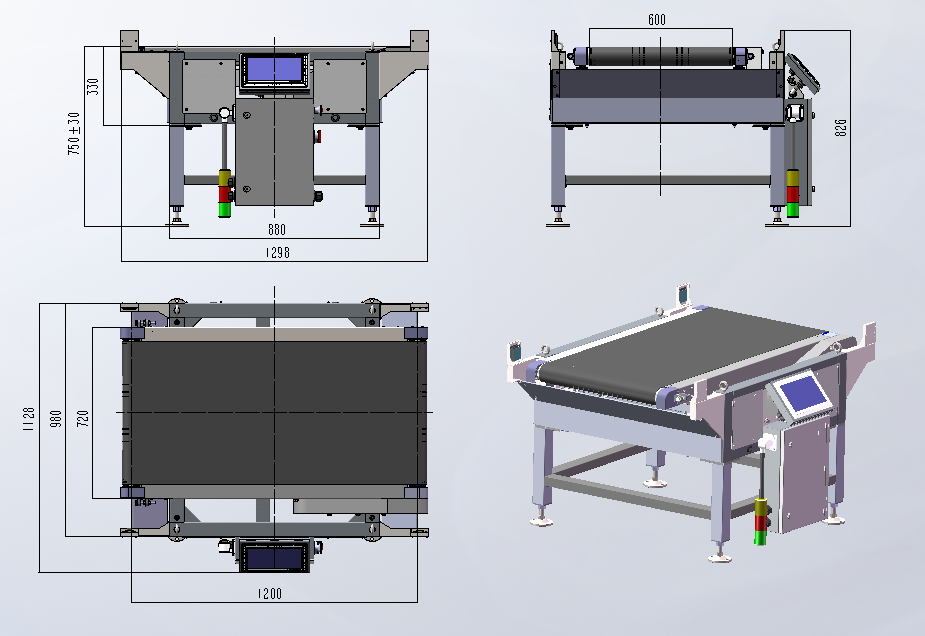Select the signal tower light in front view
Viewport: 925px width, 636px height.
tap(225, 193)
